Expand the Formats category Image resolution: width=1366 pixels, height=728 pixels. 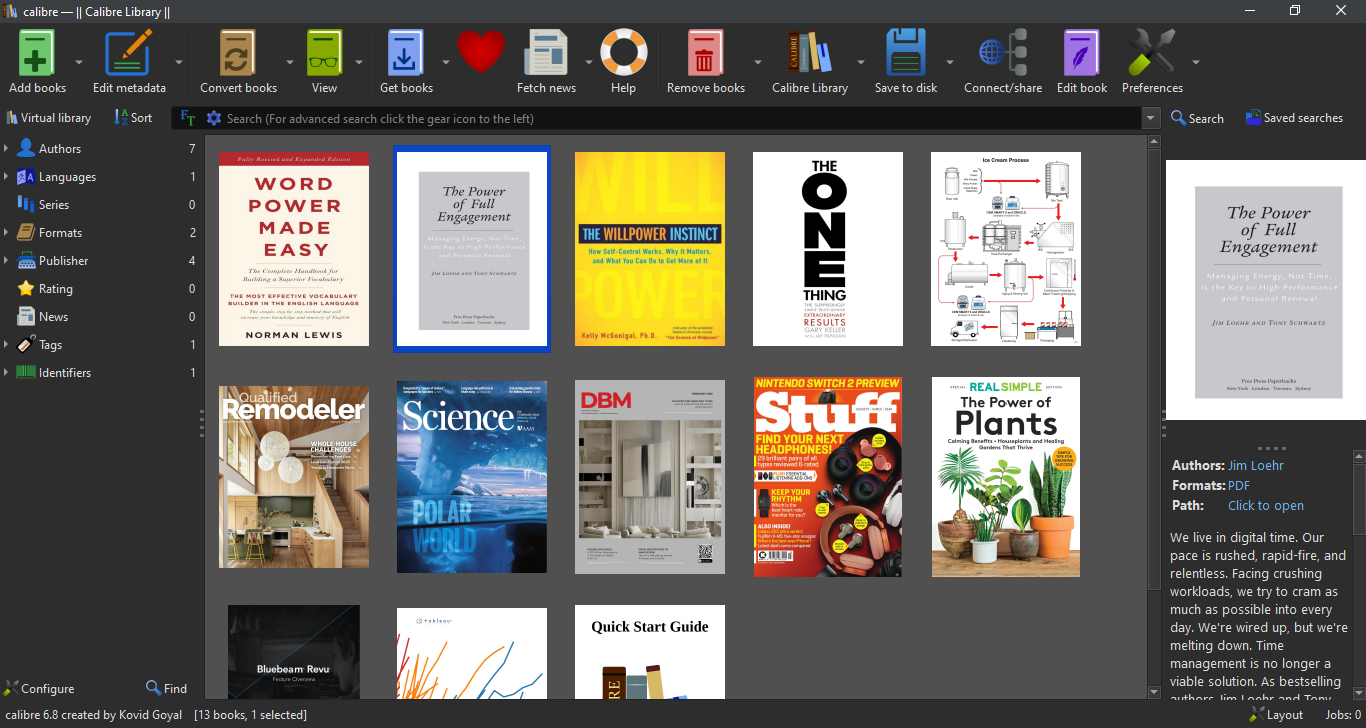6,232
